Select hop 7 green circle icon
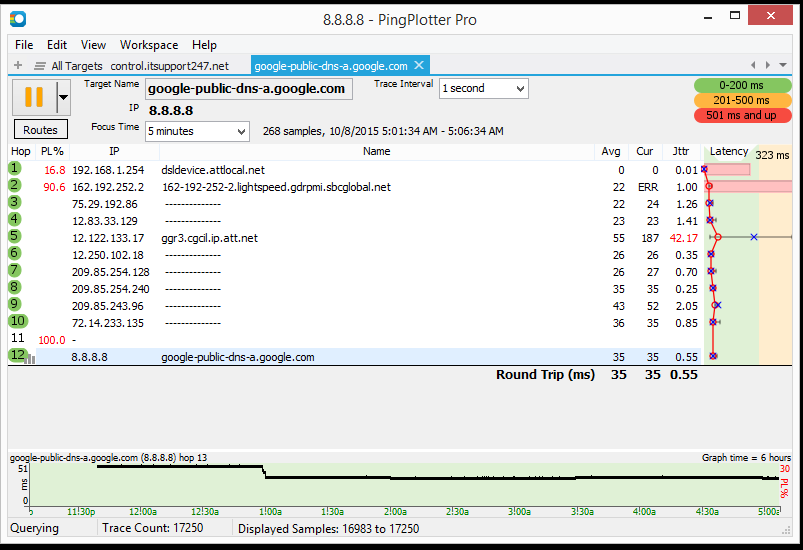Screen dimensions: 803x550 coord(15,270)
